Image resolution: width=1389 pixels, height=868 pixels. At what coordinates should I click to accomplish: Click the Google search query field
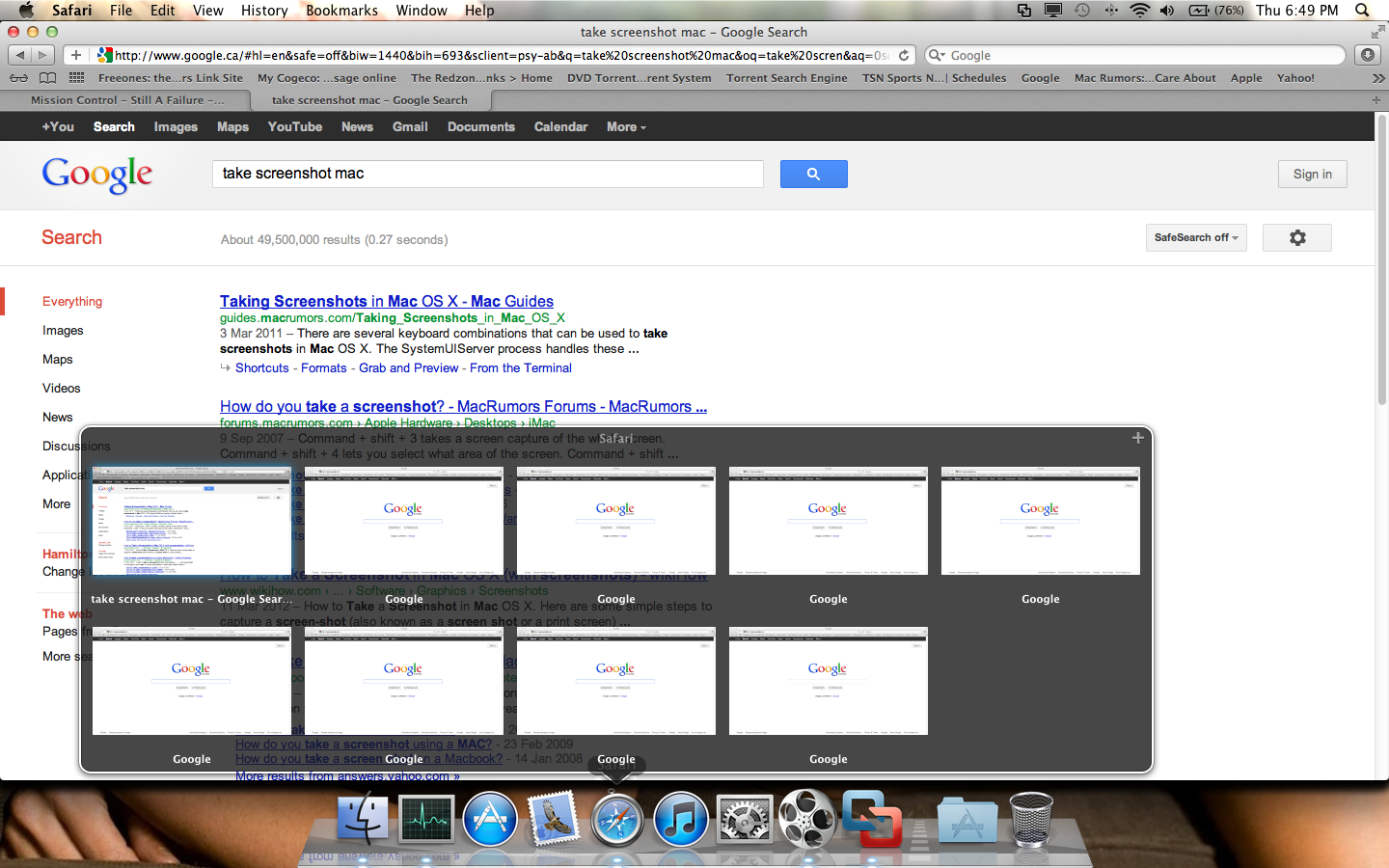tap(487, 174)
